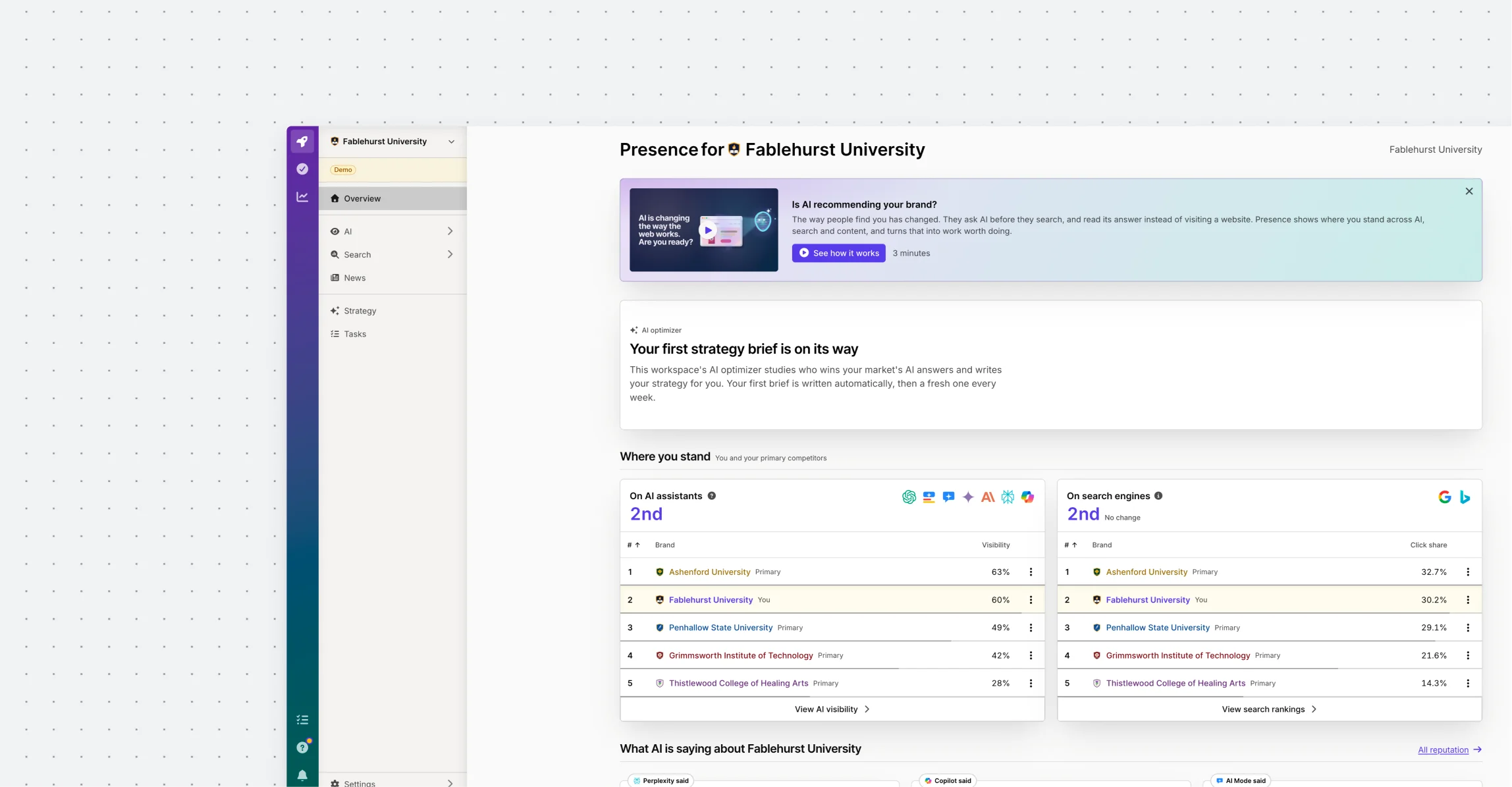Screen dimensions: 1512x787
Task: Click the Demo badge in sidebar
Action: [343, 170]
